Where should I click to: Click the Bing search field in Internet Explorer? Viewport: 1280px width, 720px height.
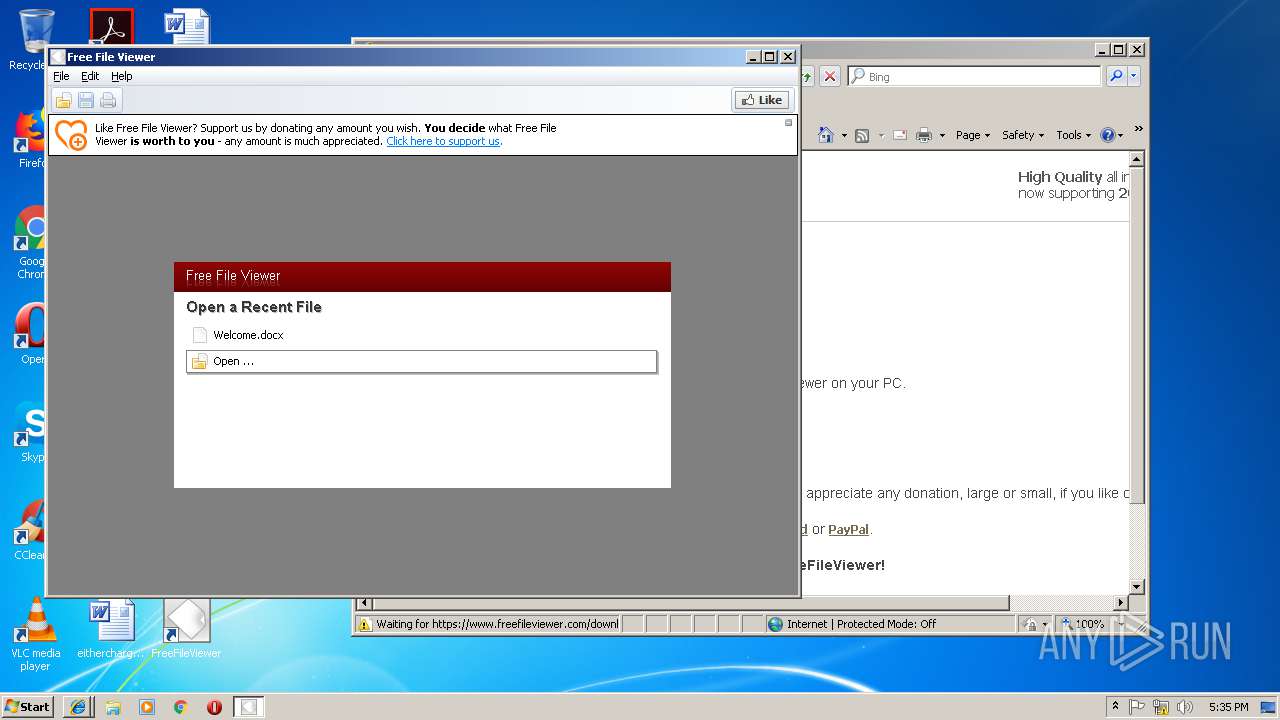975,76
